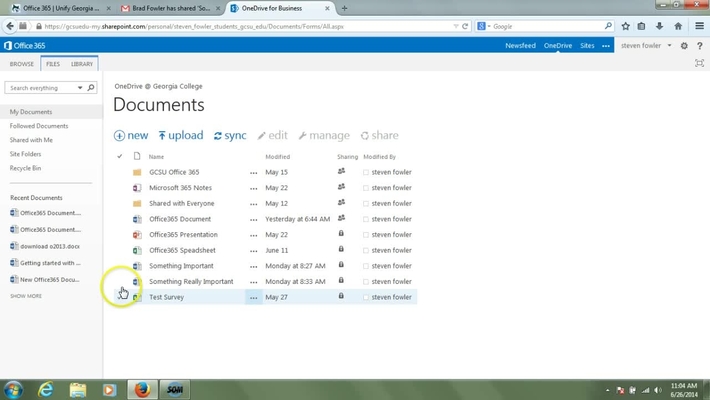Switch to the LIBRARY ribbon tab

(82, 64)
